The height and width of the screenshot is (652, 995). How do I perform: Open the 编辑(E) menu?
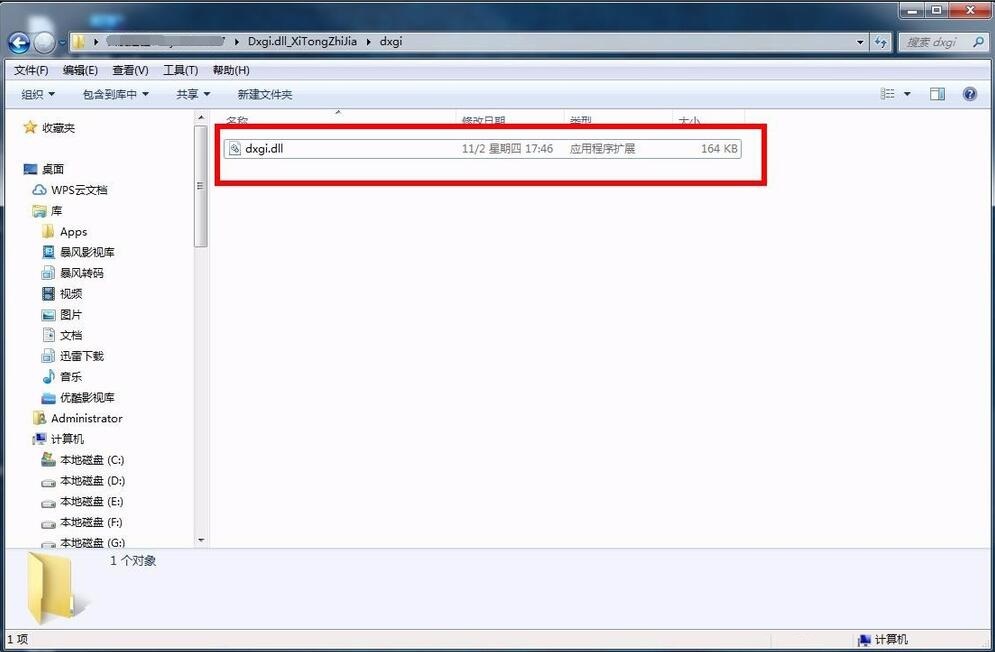[x=81, y=70]
